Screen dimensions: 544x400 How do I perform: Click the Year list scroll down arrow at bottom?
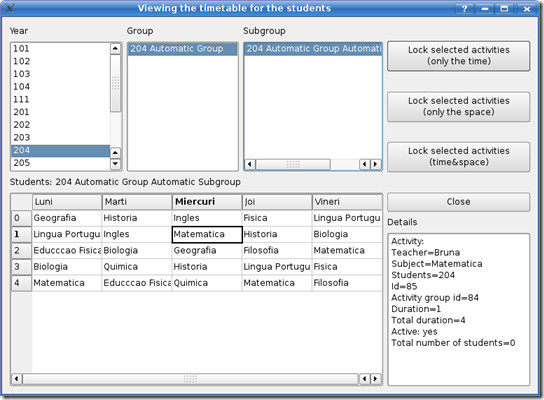tap(116, 163)
